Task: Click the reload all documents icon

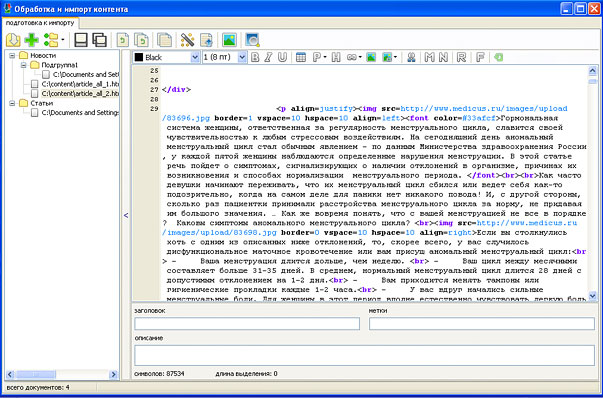Action: point(141,40)
